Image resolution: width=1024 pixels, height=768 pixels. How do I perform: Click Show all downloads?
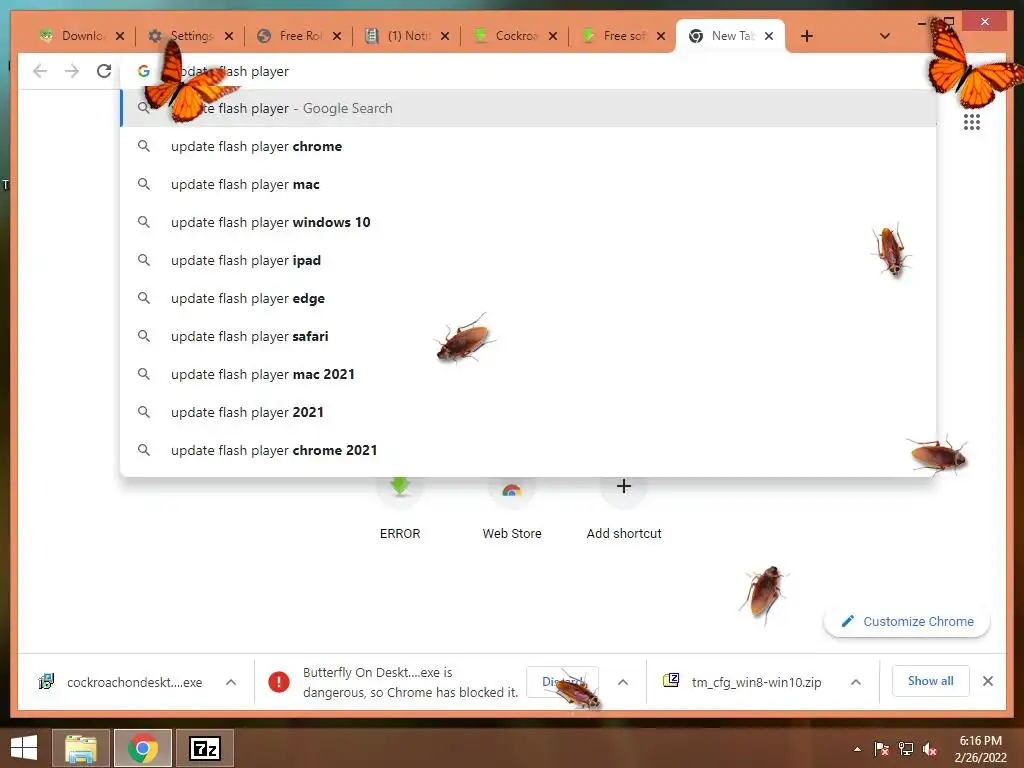[931, 681]
